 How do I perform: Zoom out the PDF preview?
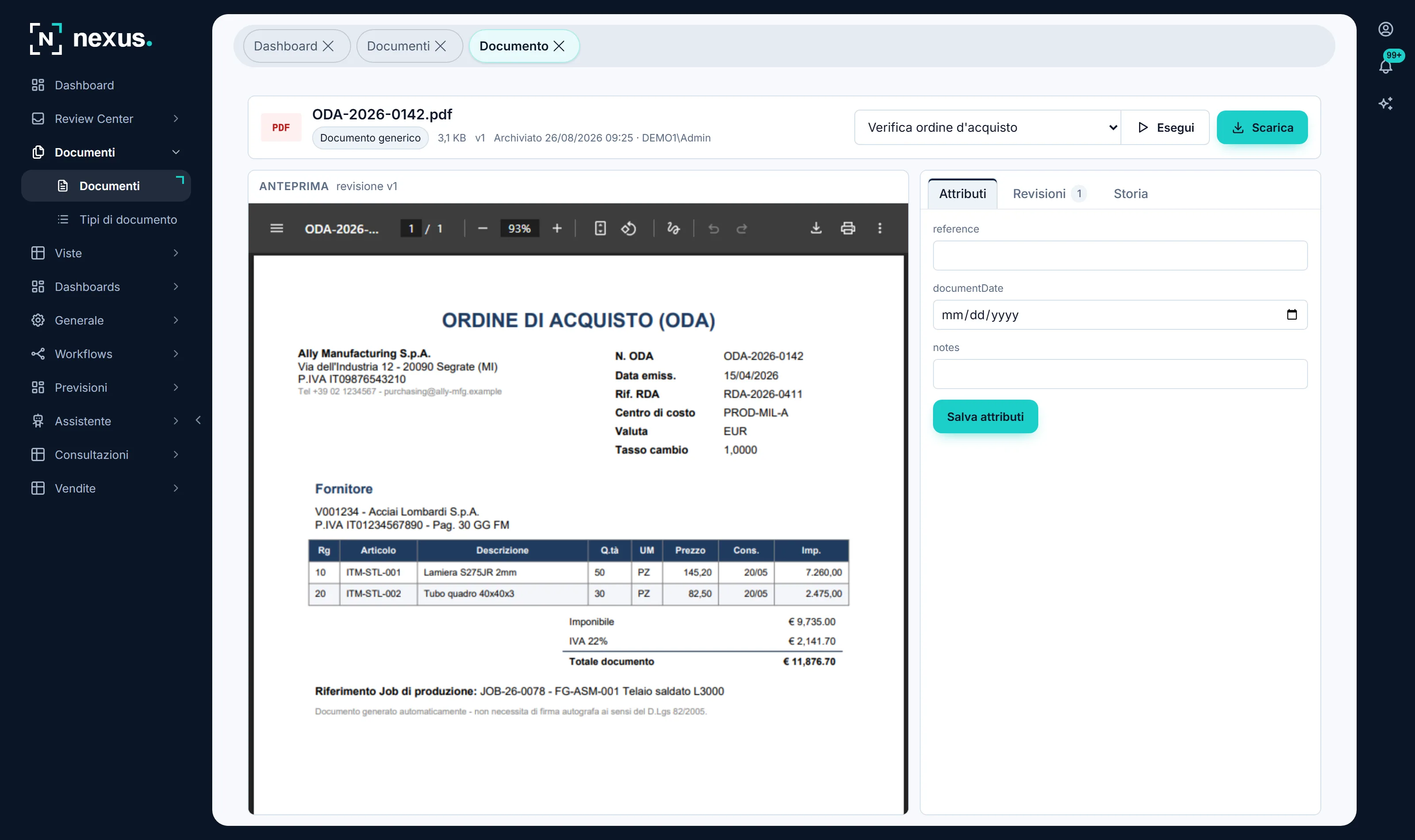(482, 228)
